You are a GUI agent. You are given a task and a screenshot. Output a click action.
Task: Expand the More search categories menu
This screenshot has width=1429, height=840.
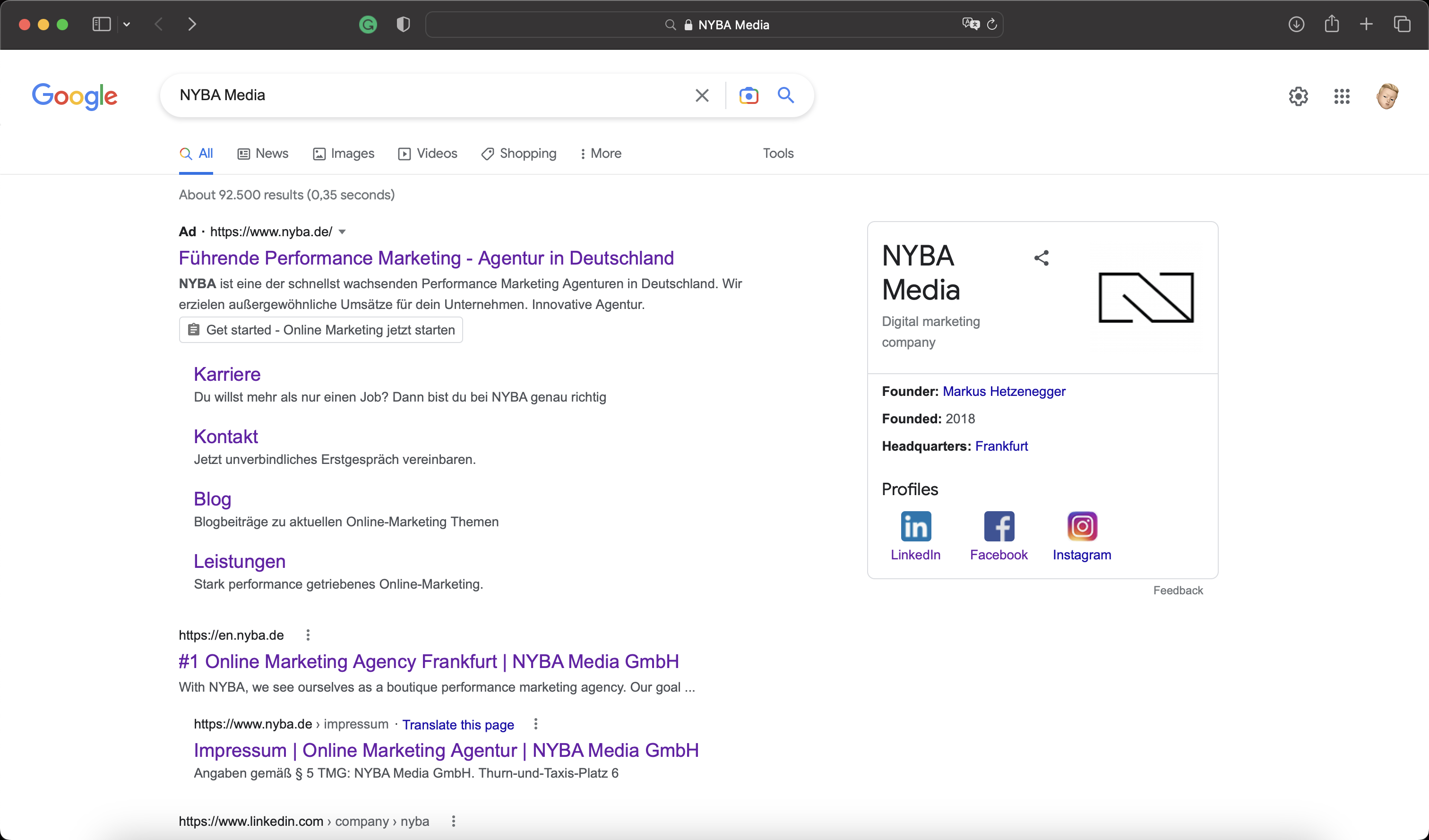tap(601, 154)
